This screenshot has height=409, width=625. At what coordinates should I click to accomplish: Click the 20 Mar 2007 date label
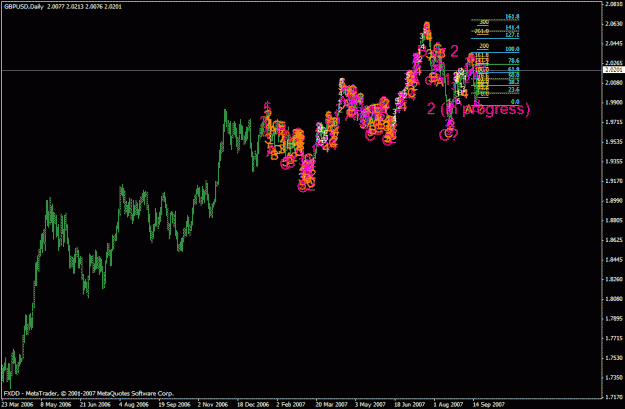coord(331,404)
